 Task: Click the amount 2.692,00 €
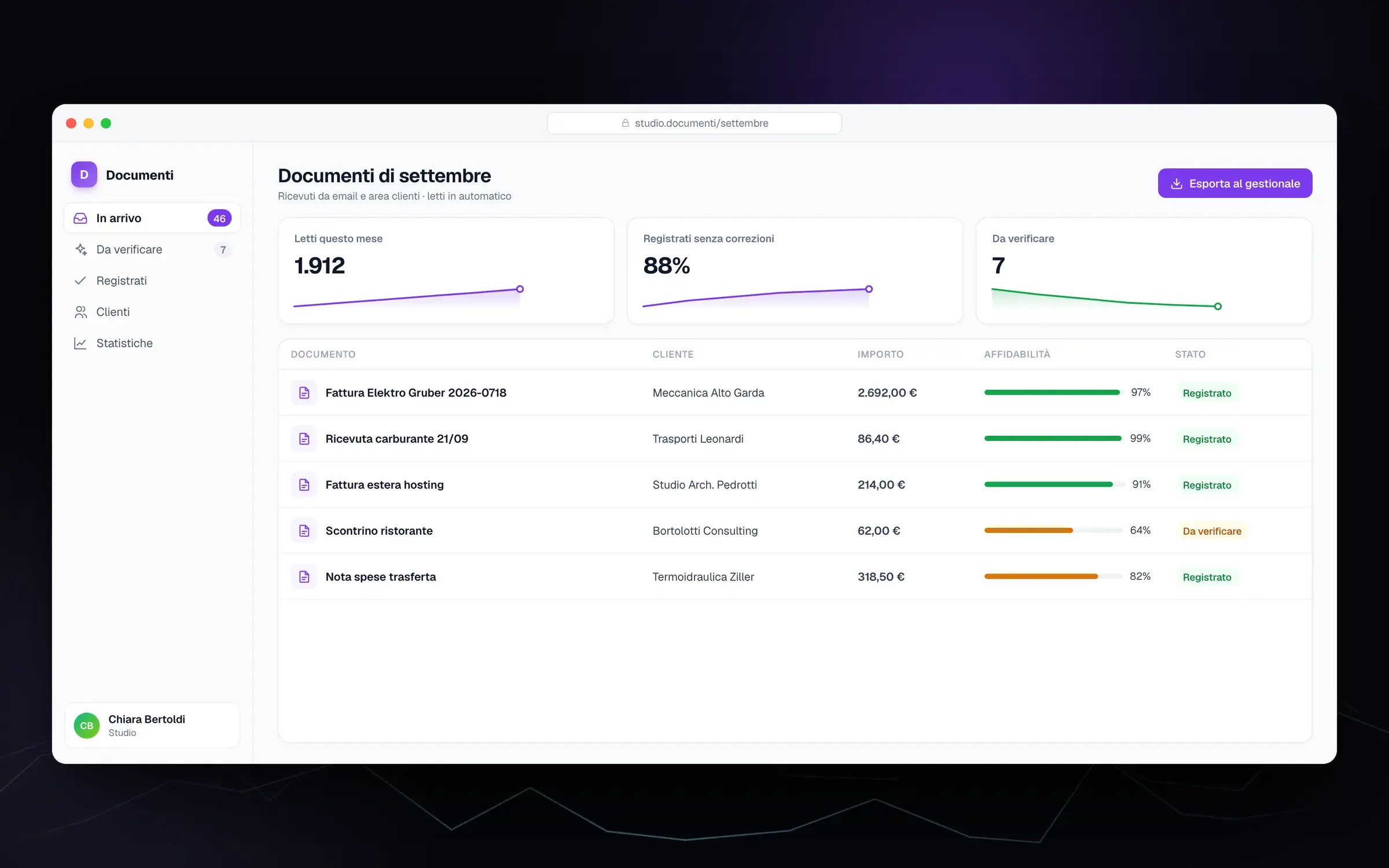[x=887, y=393]
